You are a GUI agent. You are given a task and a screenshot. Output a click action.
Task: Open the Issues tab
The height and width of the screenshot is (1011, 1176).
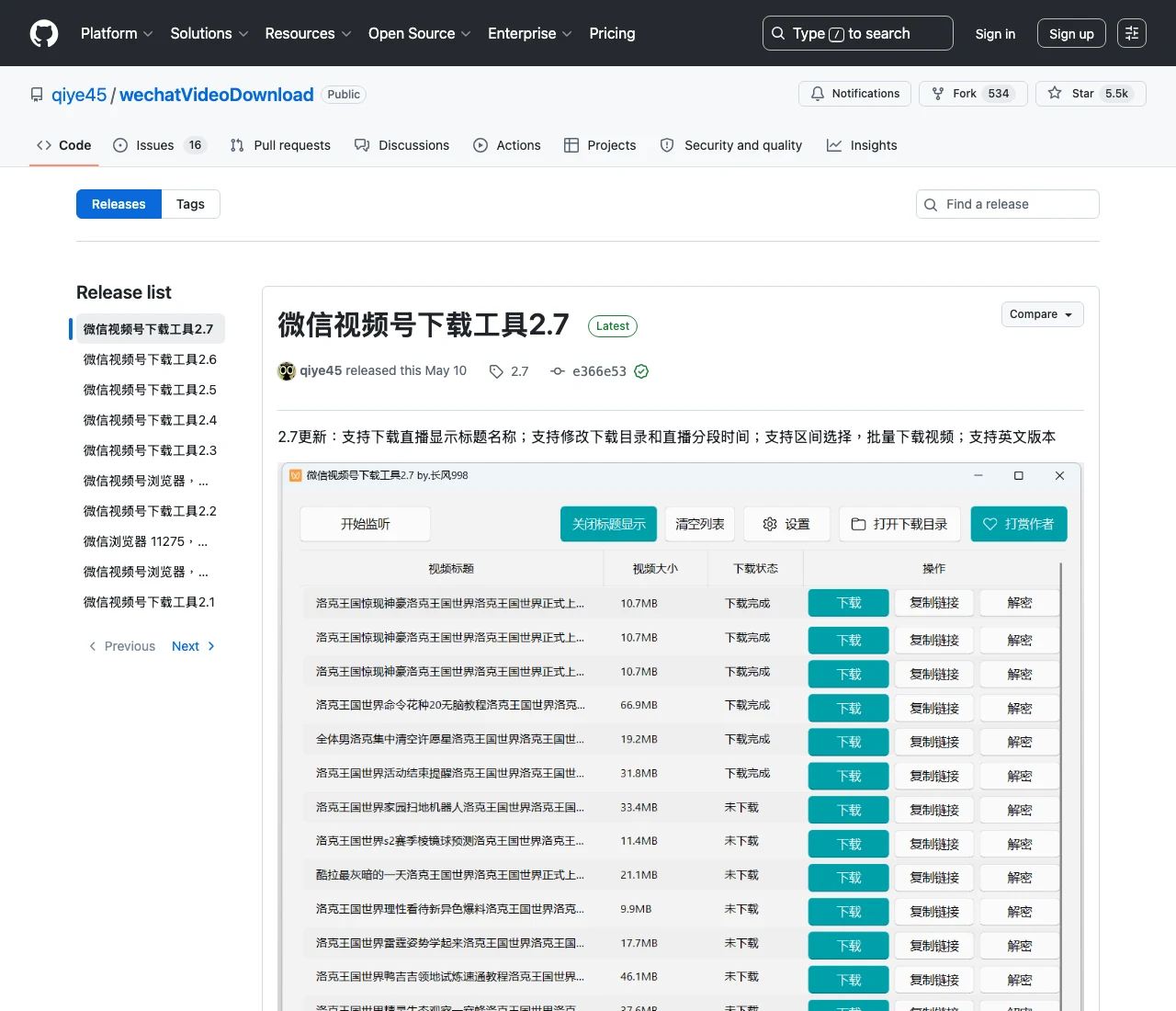(159, 145)
